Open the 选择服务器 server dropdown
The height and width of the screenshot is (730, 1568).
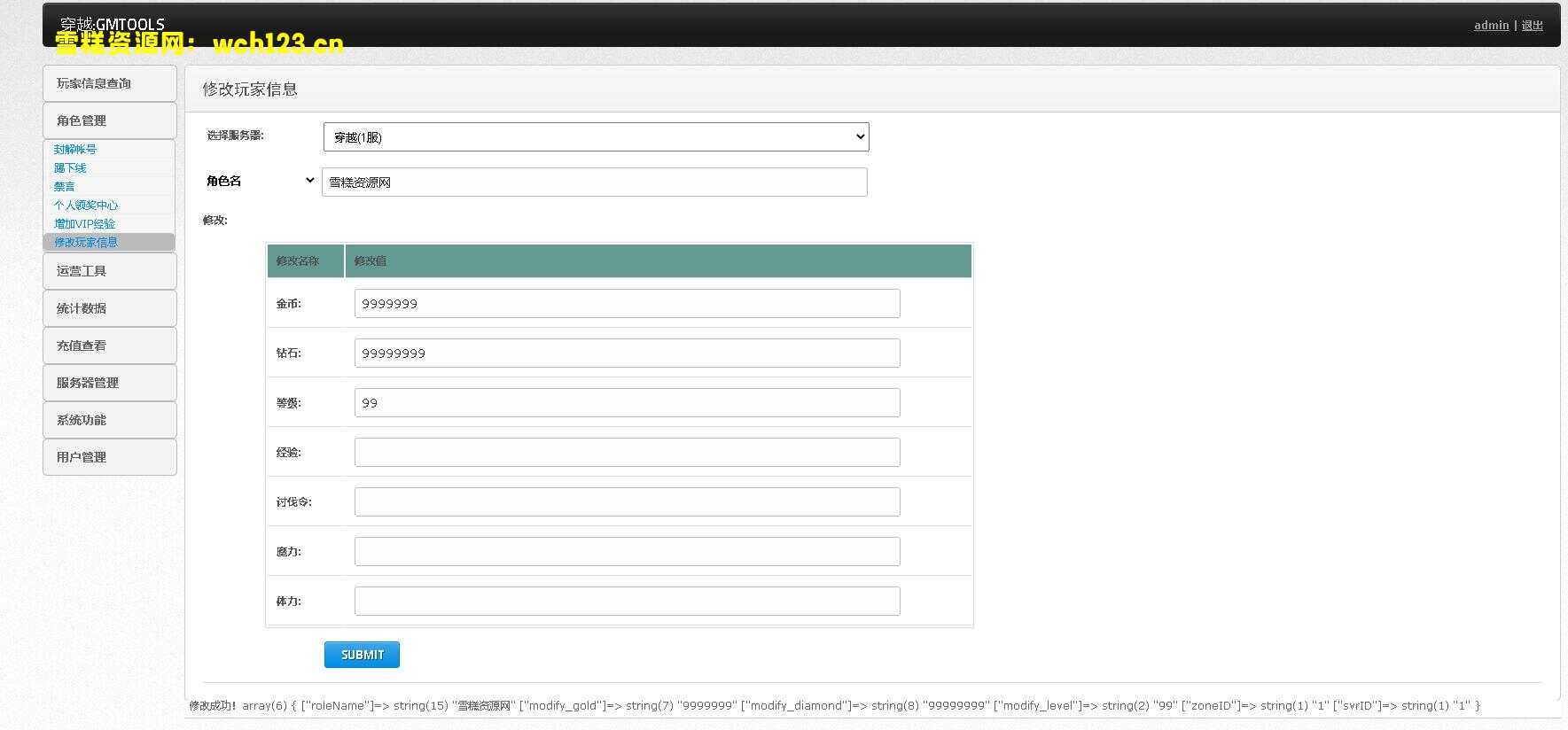coord(596,137)
